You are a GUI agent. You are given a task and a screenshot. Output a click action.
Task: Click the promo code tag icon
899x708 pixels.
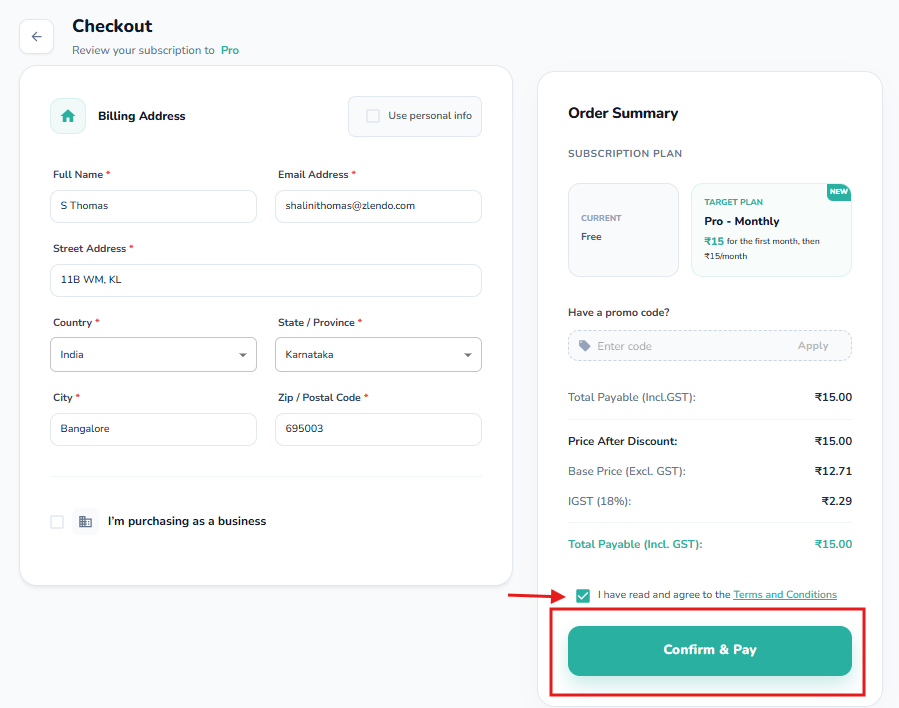pyautogui.click(x=585, y=346)
